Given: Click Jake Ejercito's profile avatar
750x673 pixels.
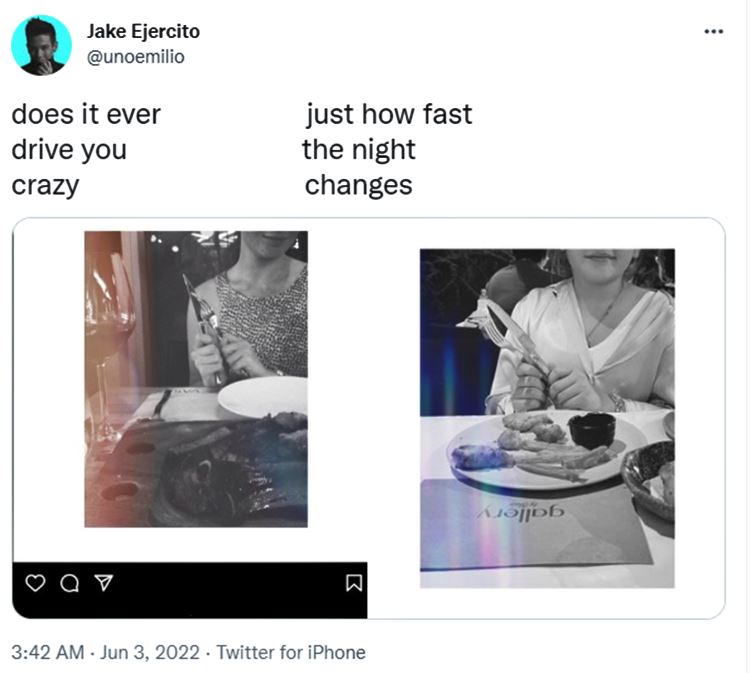Looking at the screenshot, I should coord(41,45).
